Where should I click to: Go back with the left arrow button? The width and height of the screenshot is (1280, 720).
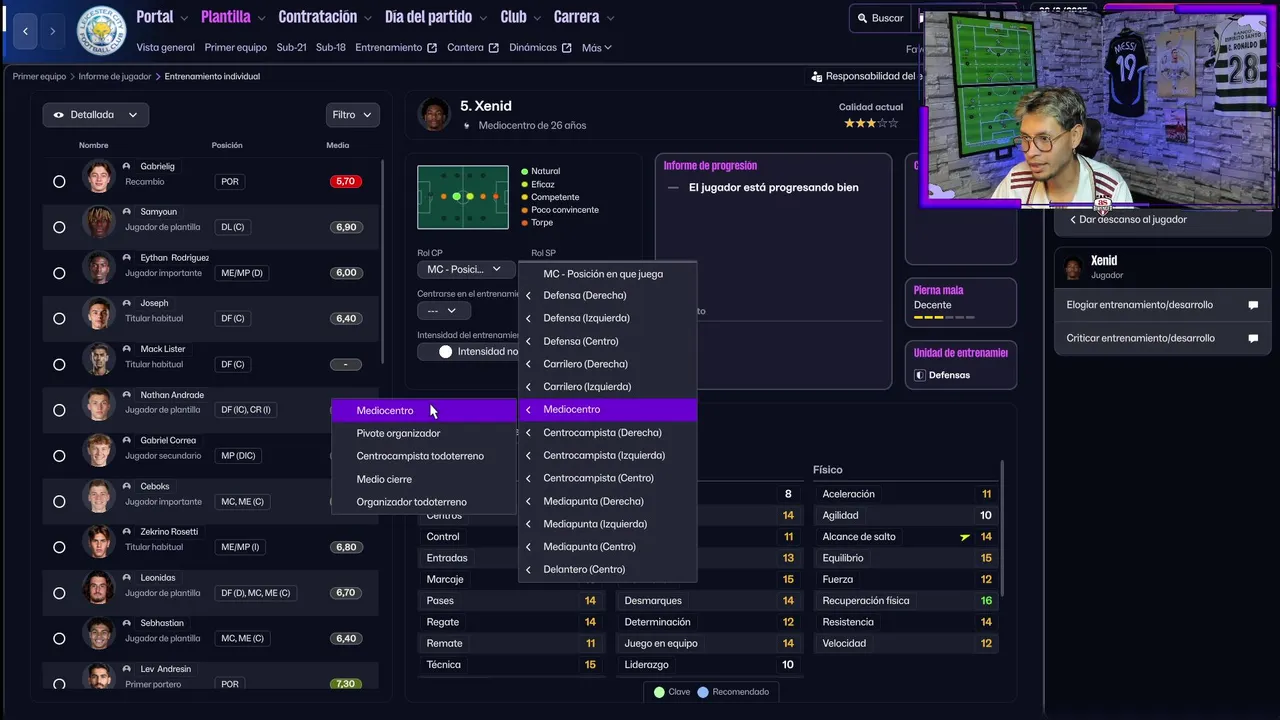(26, 31)
